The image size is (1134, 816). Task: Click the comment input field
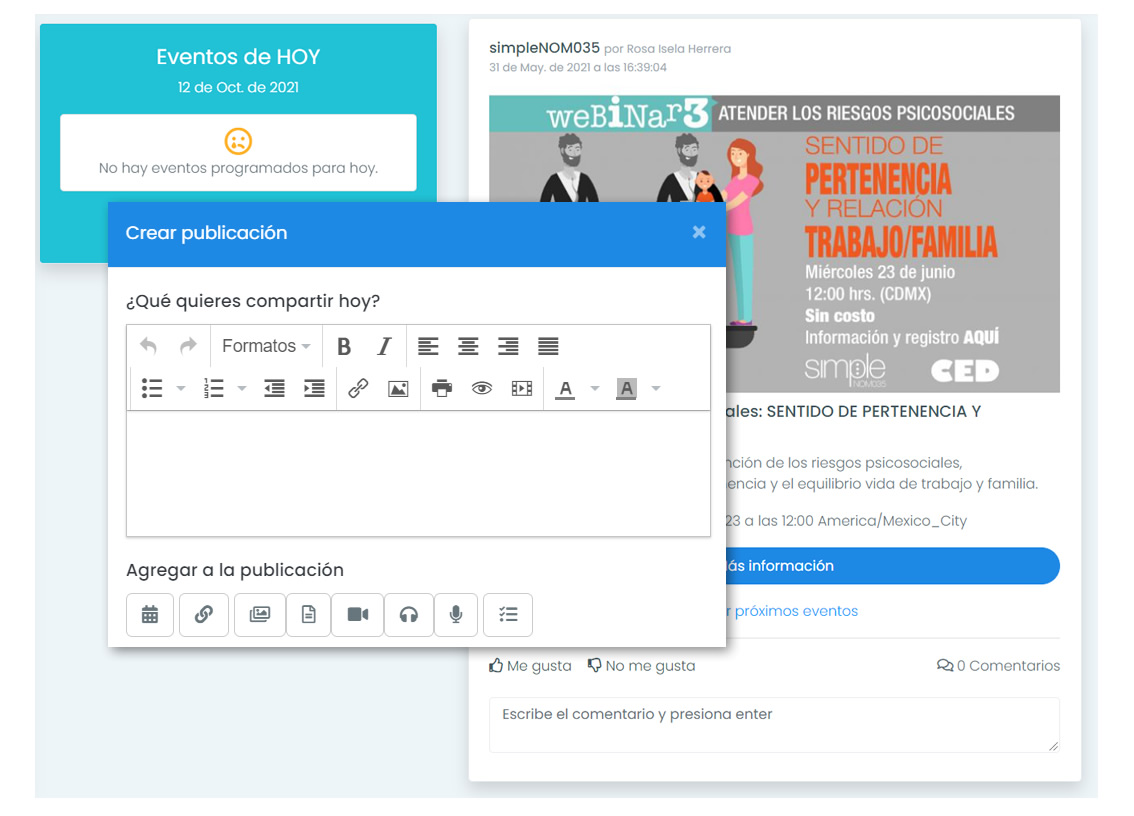[x=773, y=724]
